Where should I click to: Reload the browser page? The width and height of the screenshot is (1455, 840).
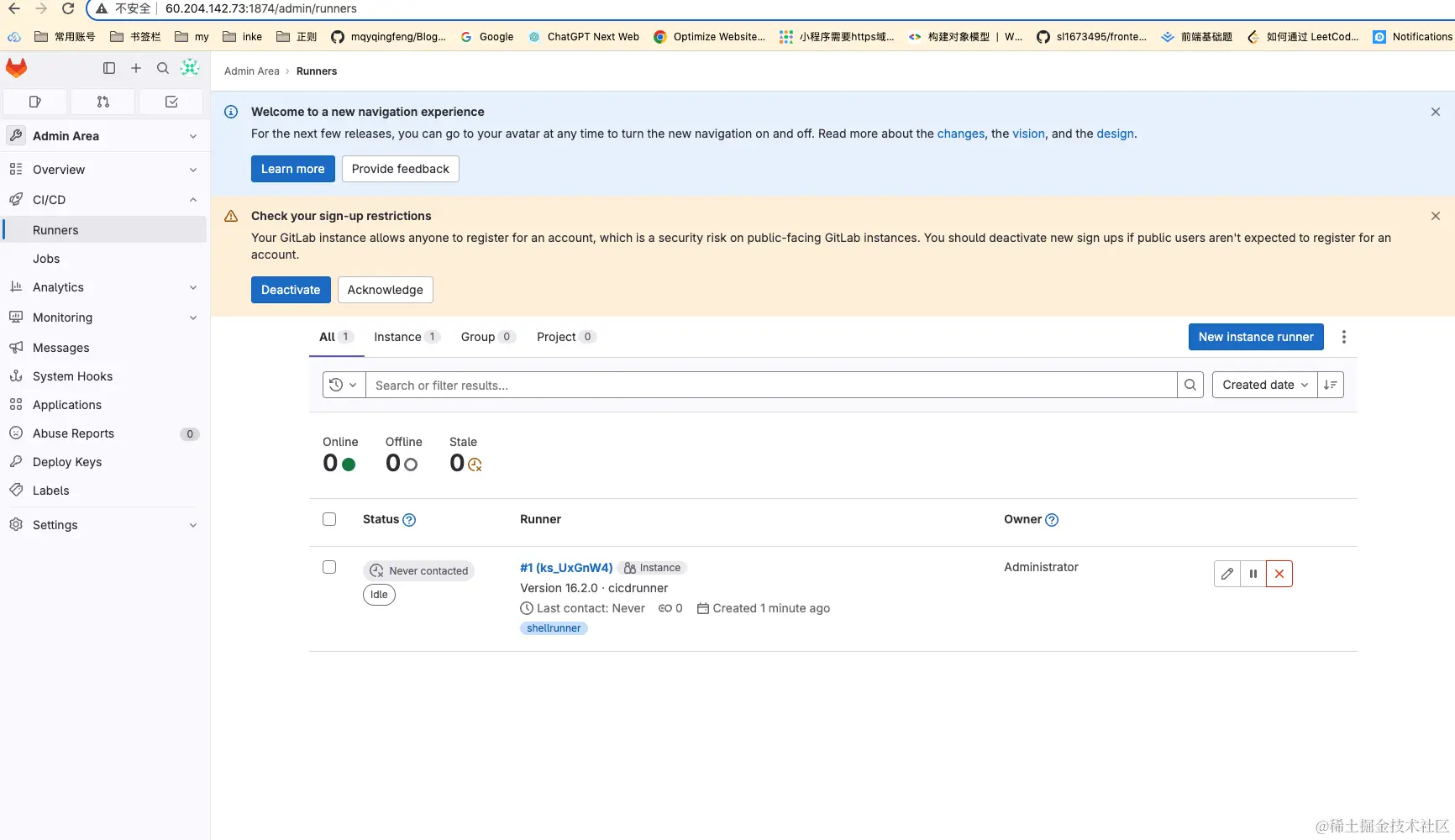68,8
